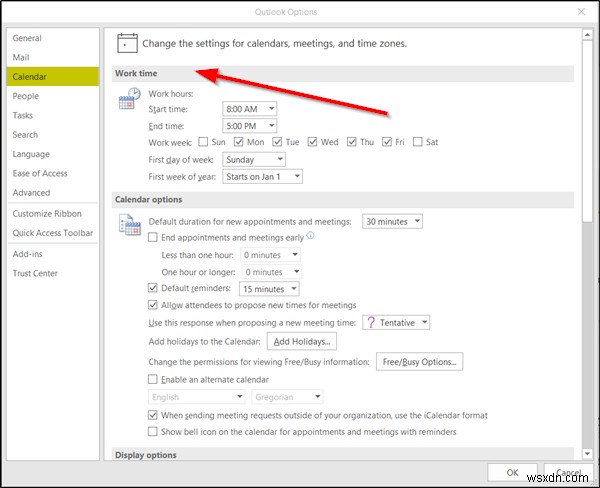Viewport: 600px width, 488px height.
Task: Open the Less than one hour dropdown
Action: [270, 255]
